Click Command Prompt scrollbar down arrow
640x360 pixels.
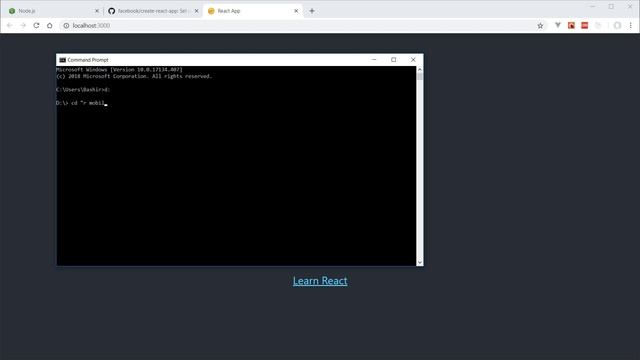(x=420, y=262)
